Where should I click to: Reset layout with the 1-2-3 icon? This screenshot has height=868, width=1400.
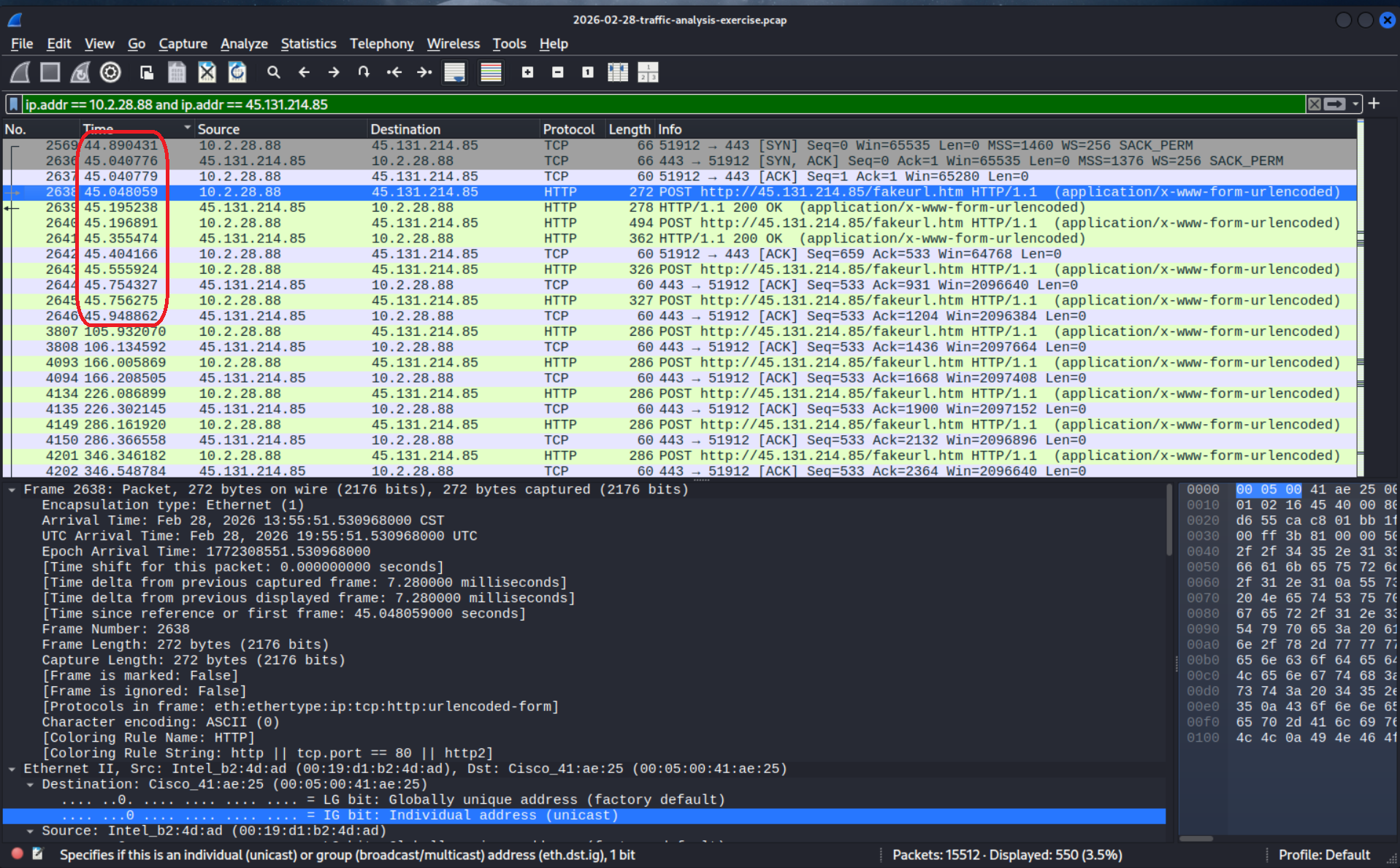[x=648, y=72]
